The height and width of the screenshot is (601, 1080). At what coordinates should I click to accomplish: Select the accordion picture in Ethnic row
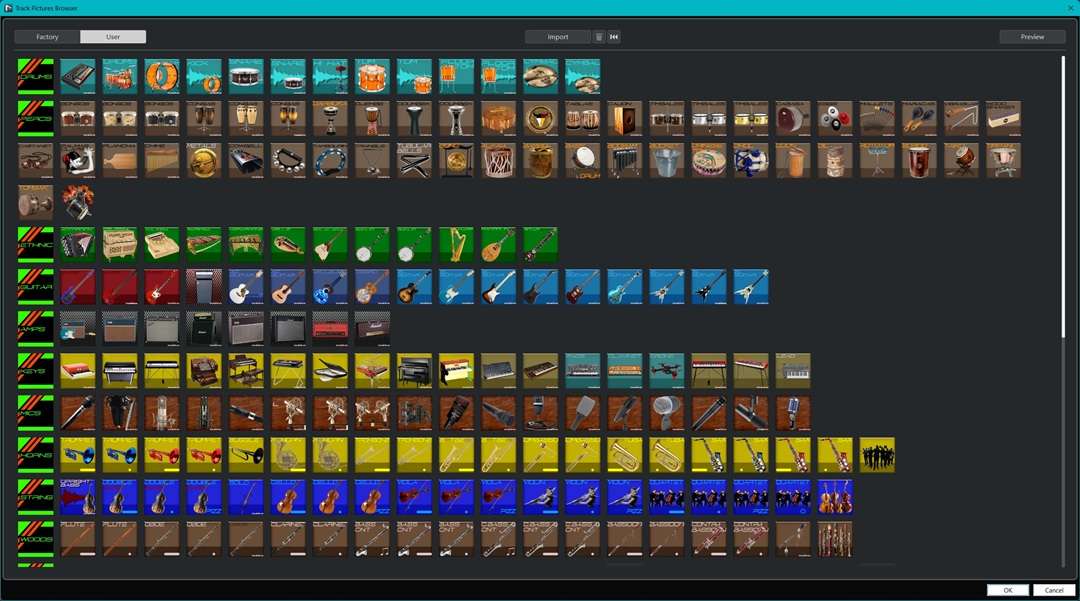pos(78,244)
